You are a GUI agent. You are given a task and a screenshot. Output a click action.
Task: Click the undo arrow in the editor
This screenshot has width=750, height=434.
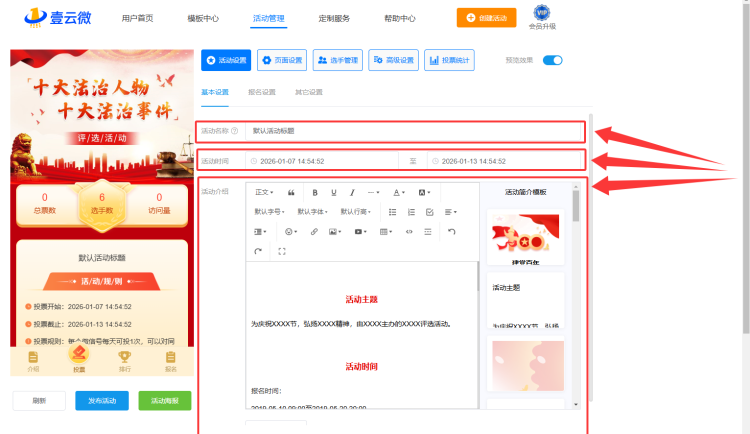pyautogui.click(x=451, y=231)
